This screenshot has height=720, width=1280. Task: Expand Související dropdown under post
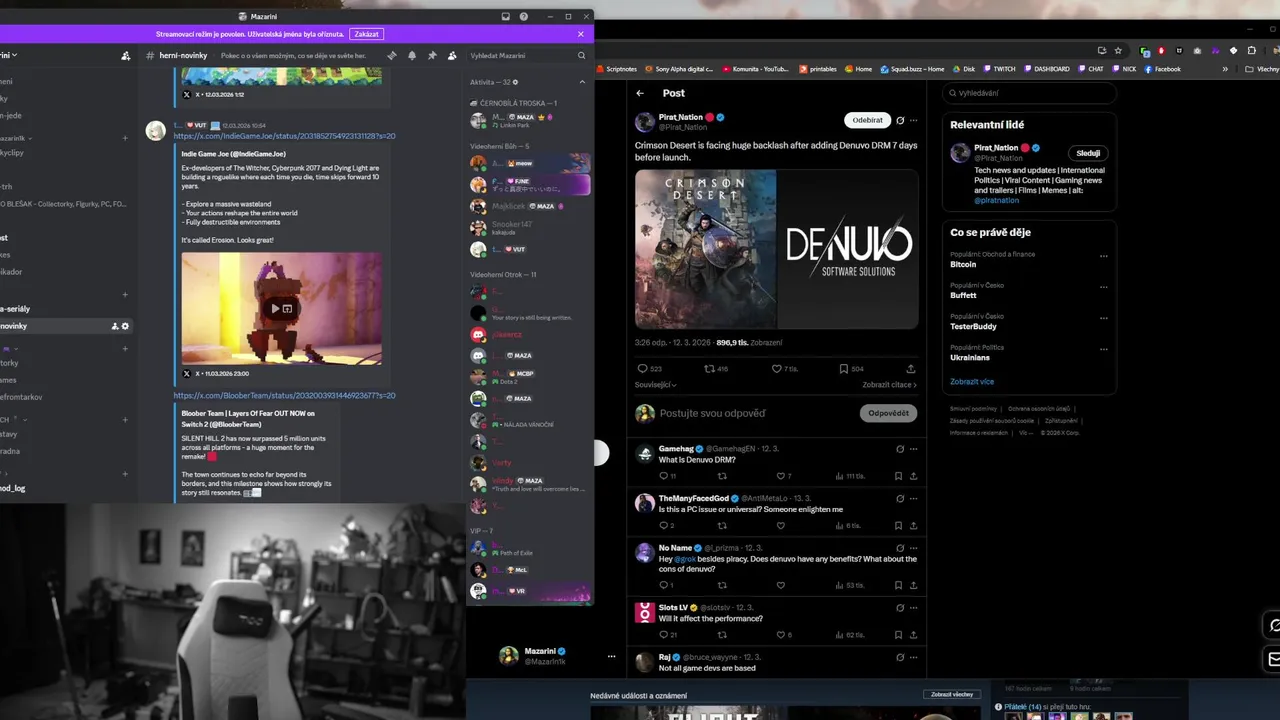point(655,385)
